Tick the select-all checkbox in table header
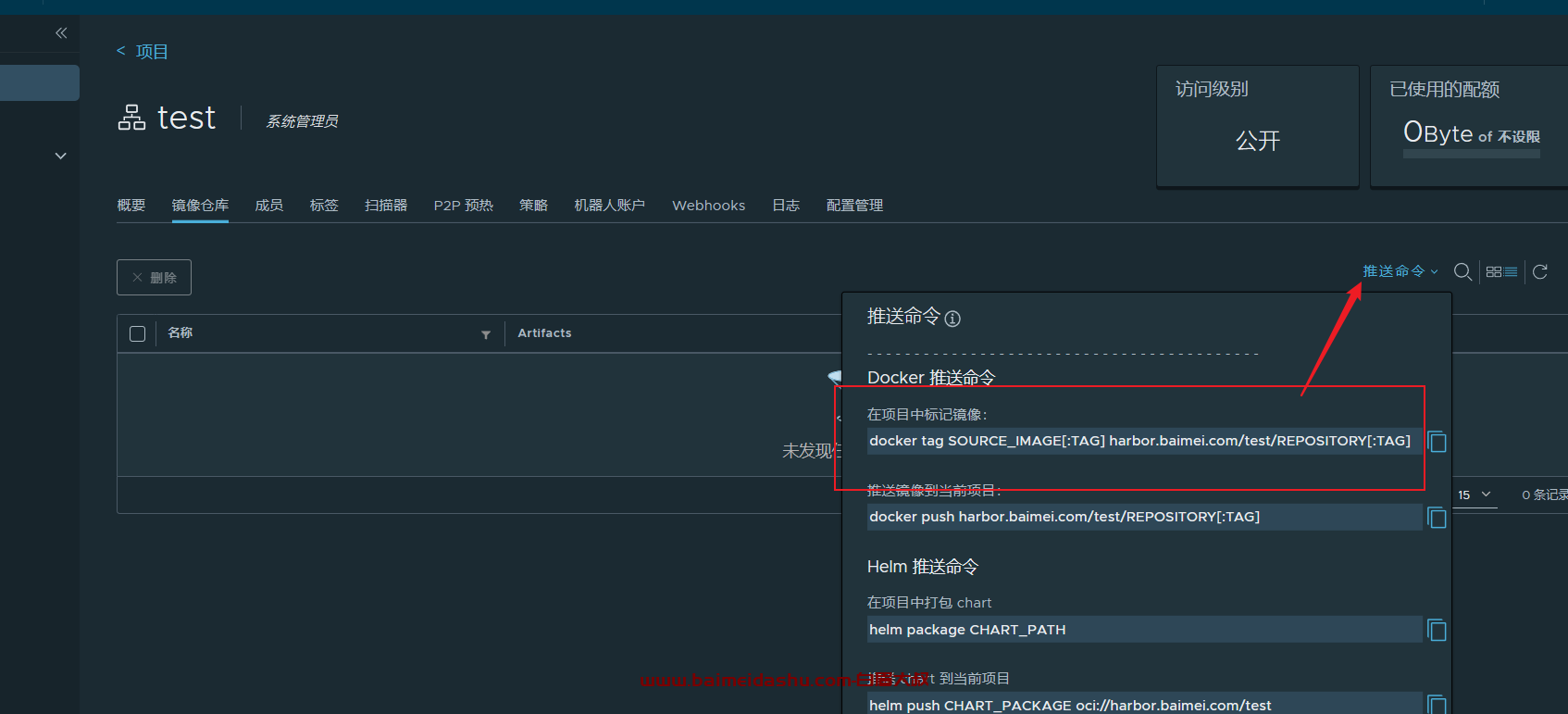This screenshot has height=714, width=1568. click(138, 333)
